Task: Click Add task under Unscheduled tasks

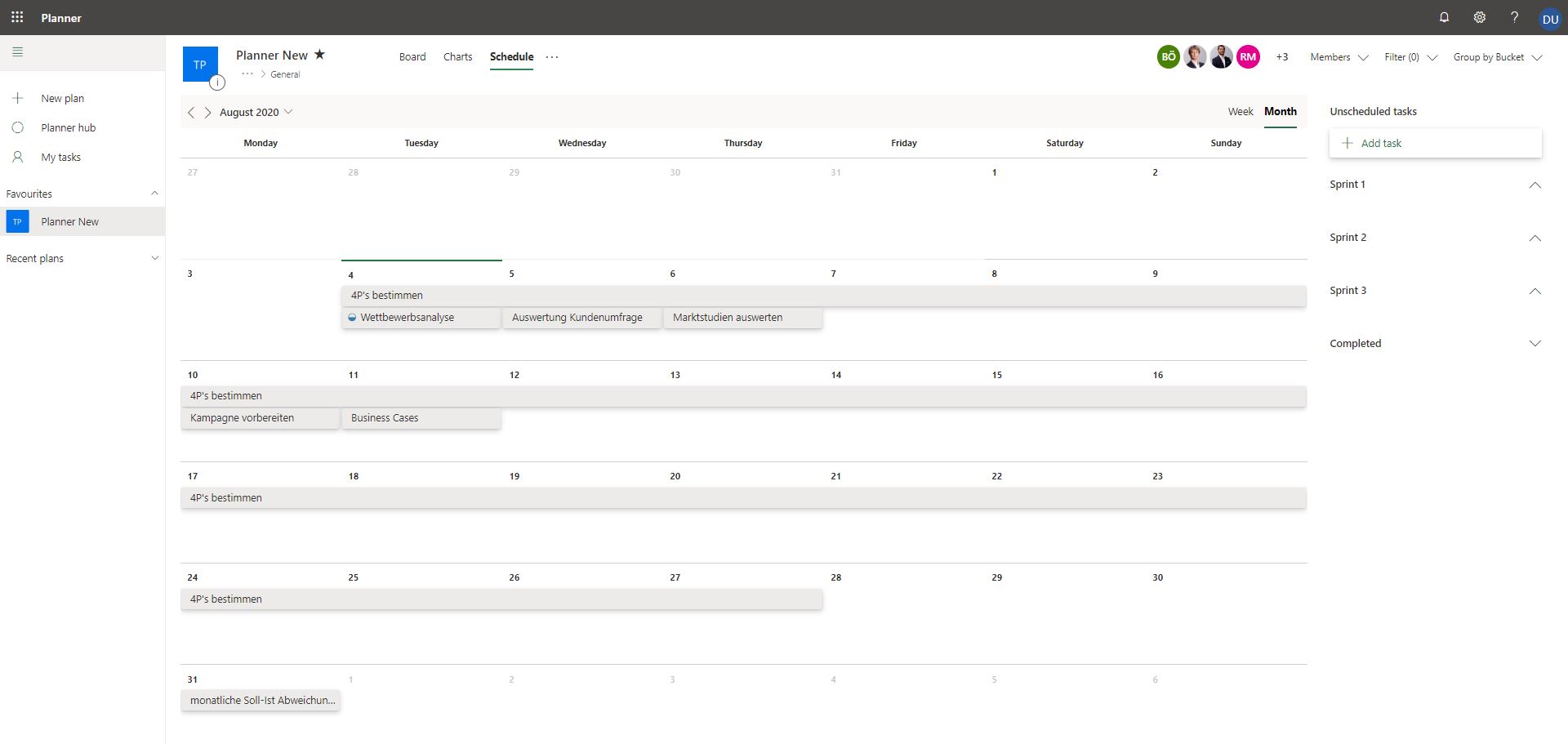Action: pos(1381,143)
